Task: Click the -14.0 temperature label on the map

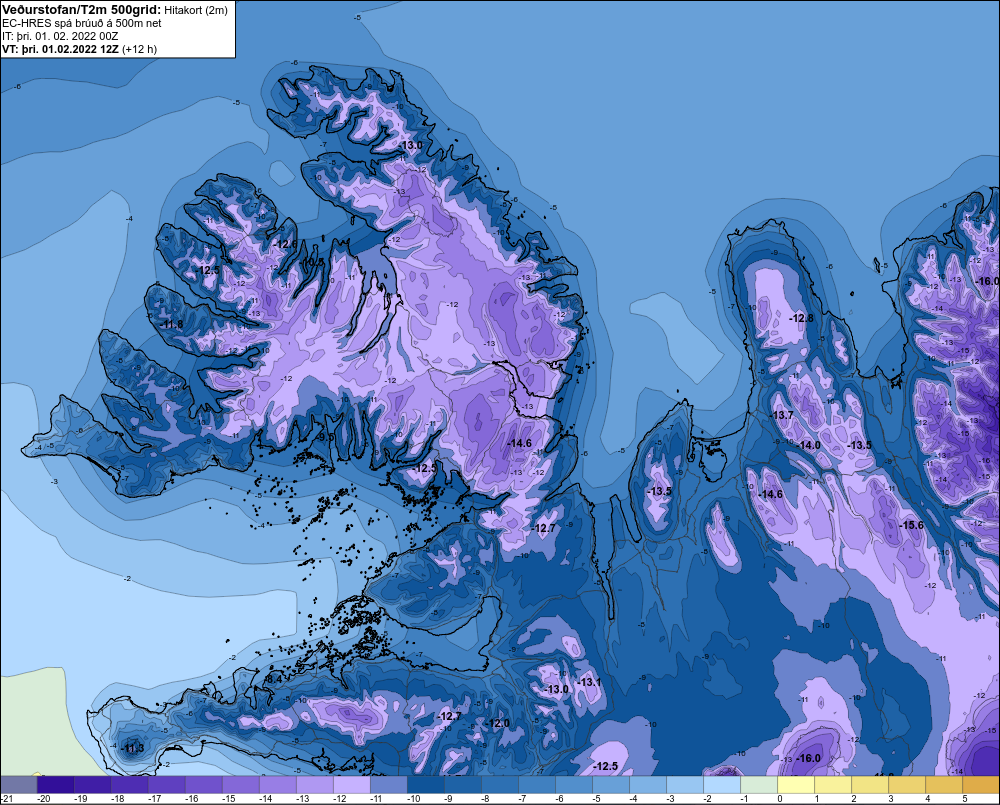Action: [809, 445]
